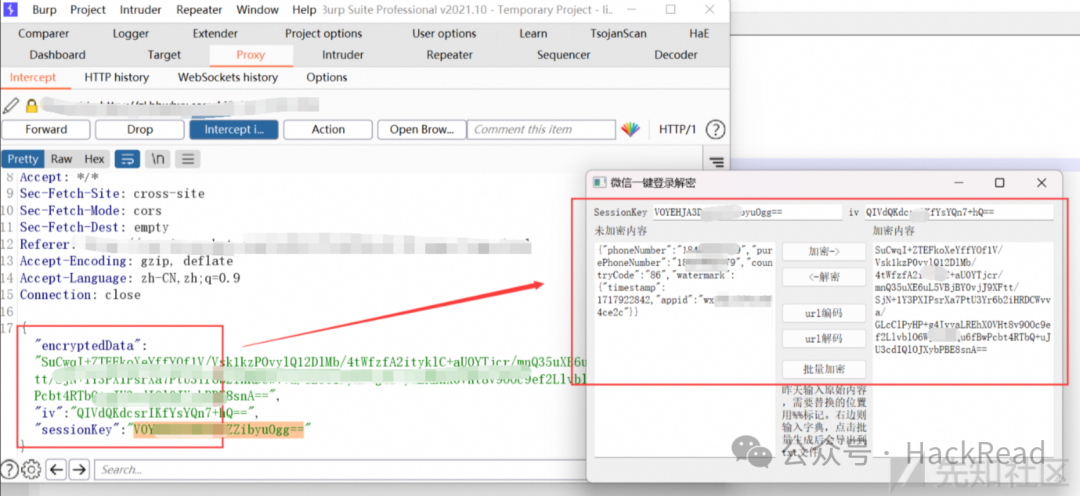Switch to the Intruder tool tab

click(343, 55)
